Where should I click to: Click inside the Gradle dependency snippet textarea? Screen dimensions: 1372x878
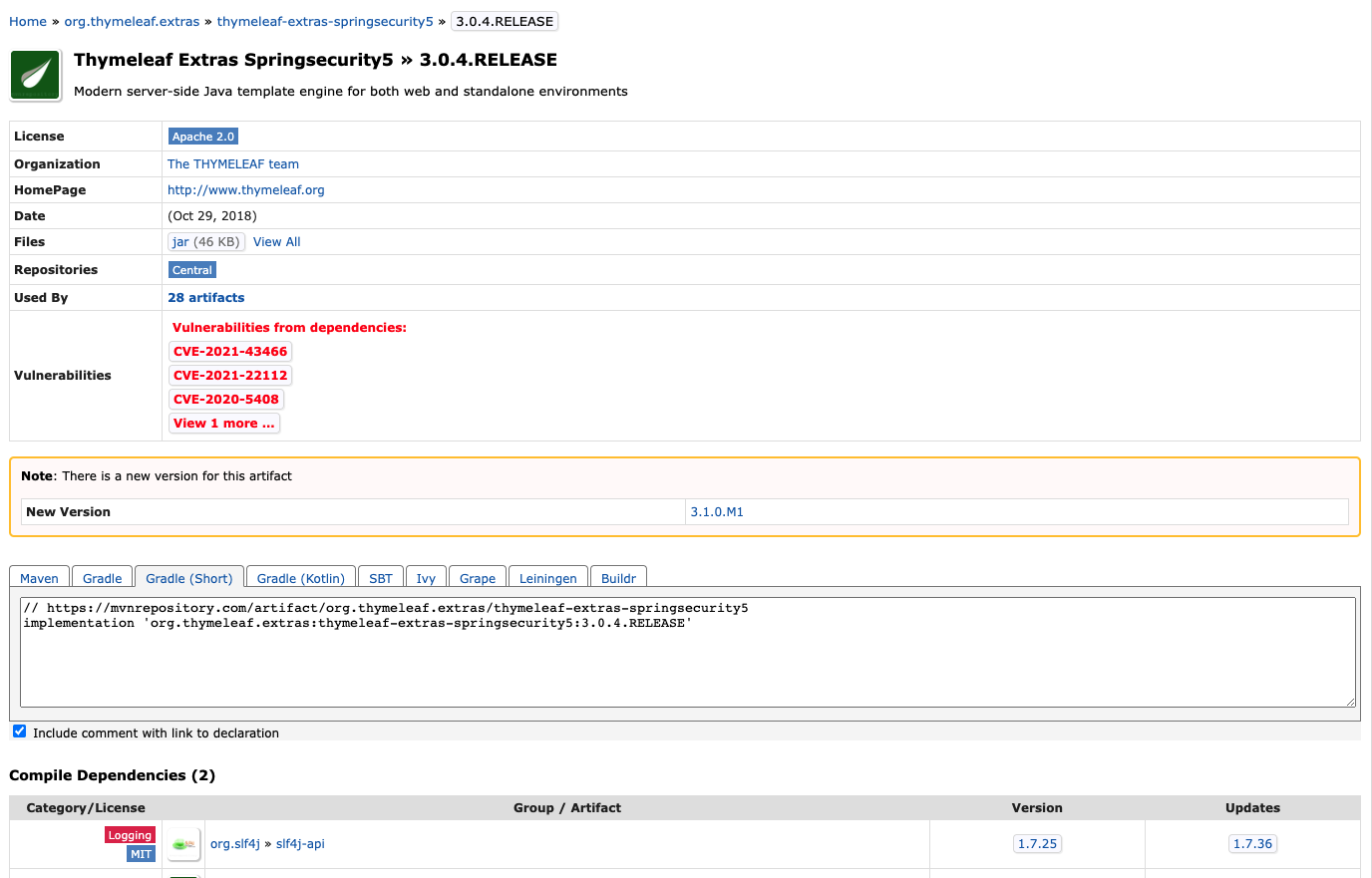pyautogui.click(x=688, y=653)
